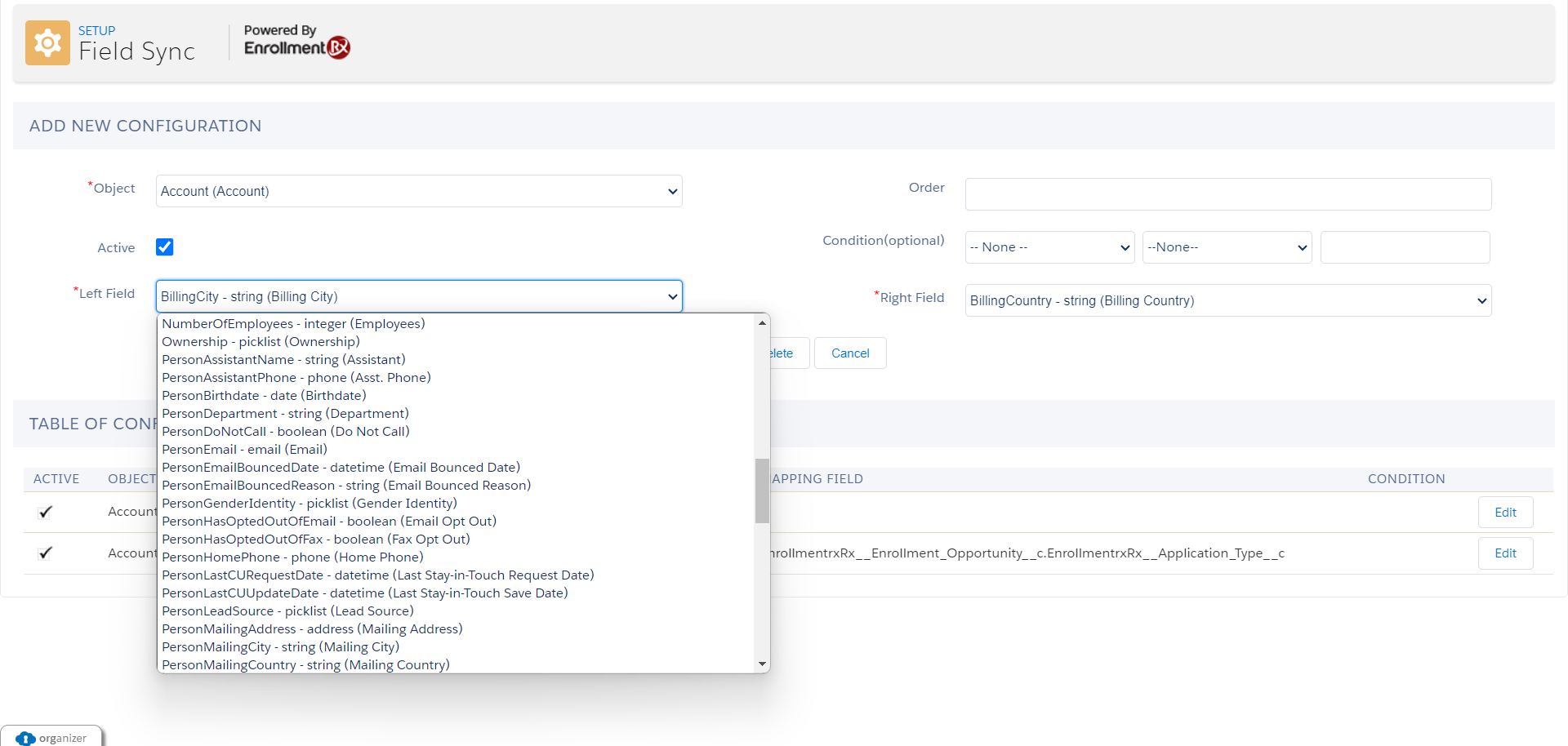Click the second row active checkmark
This screenshot has height=746, width=1568.
(x=46, y=553)
